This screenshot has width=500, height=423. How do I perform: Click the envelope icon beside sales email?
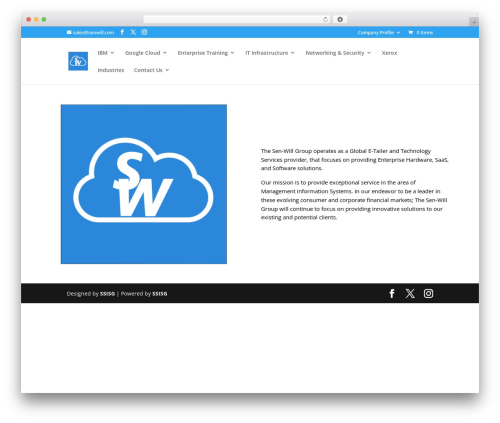click(x=69, y=32)
